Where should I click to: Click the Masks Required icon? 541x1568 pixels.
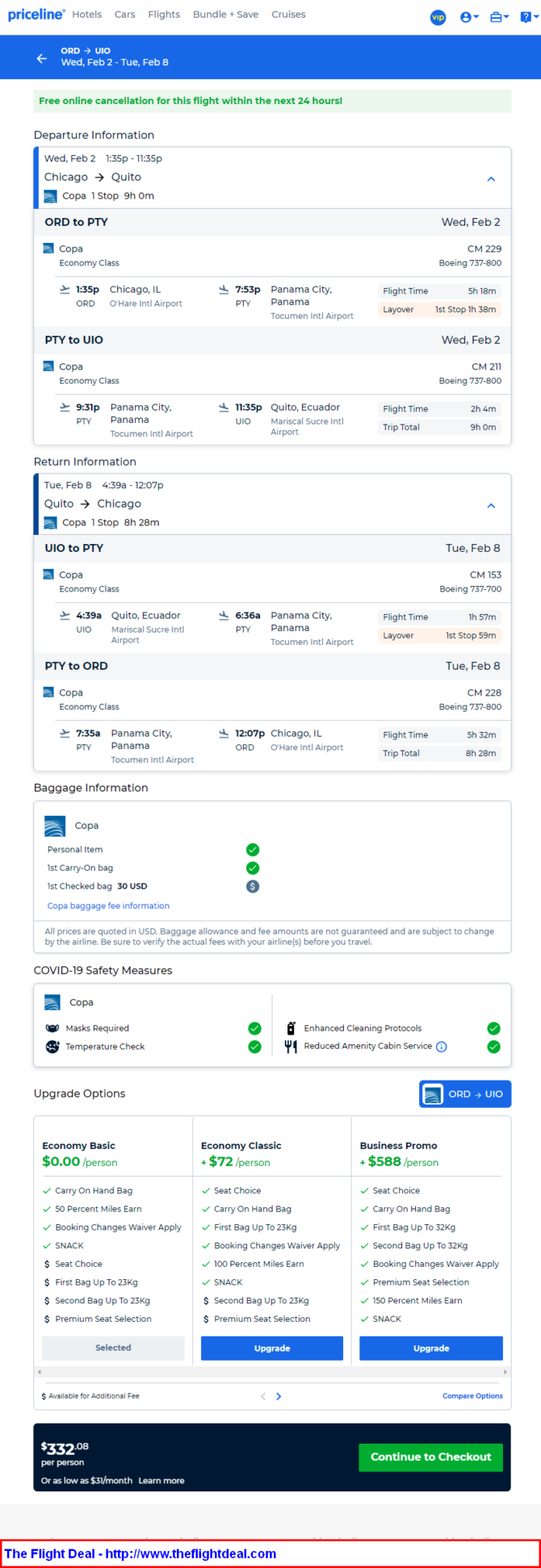(52, 1028)
